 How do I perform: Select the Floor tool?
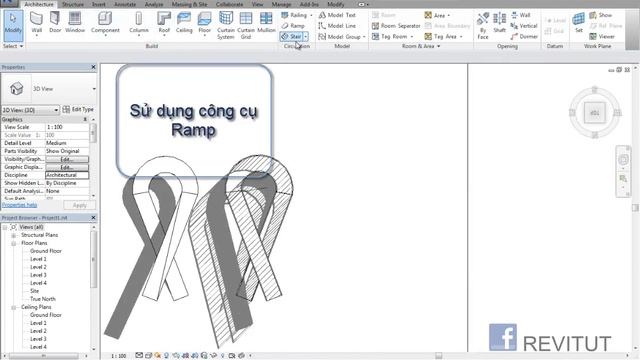tap(204, 23)
